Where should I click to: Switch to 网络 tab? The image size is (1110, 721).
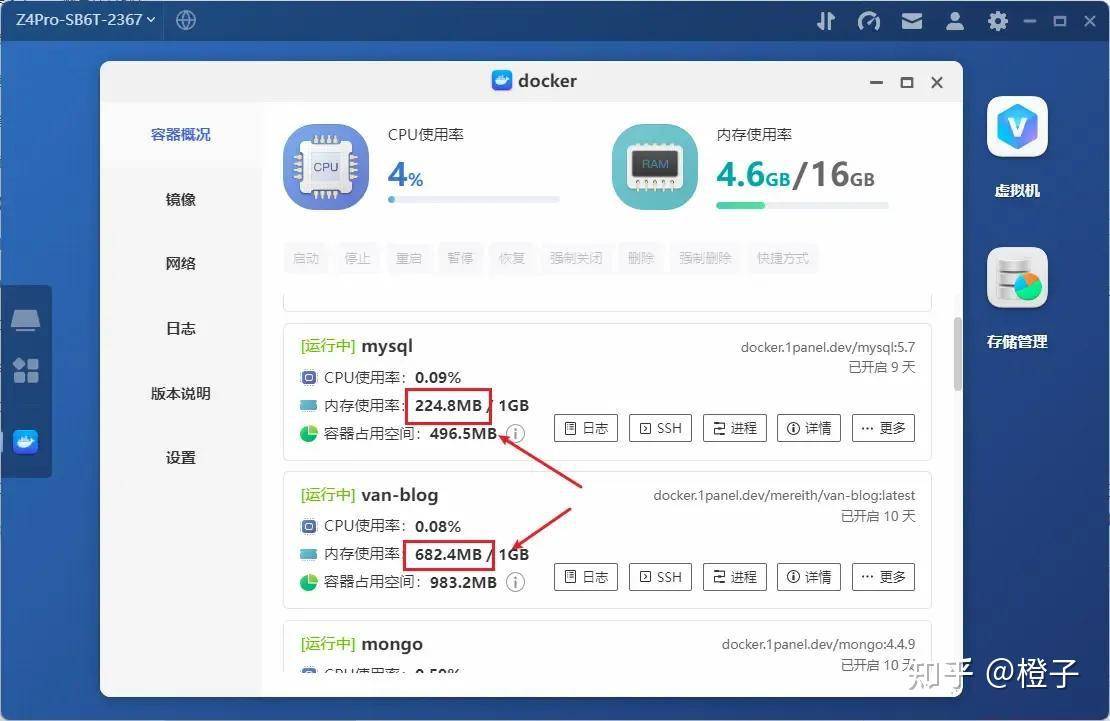(x=181, y=263)
